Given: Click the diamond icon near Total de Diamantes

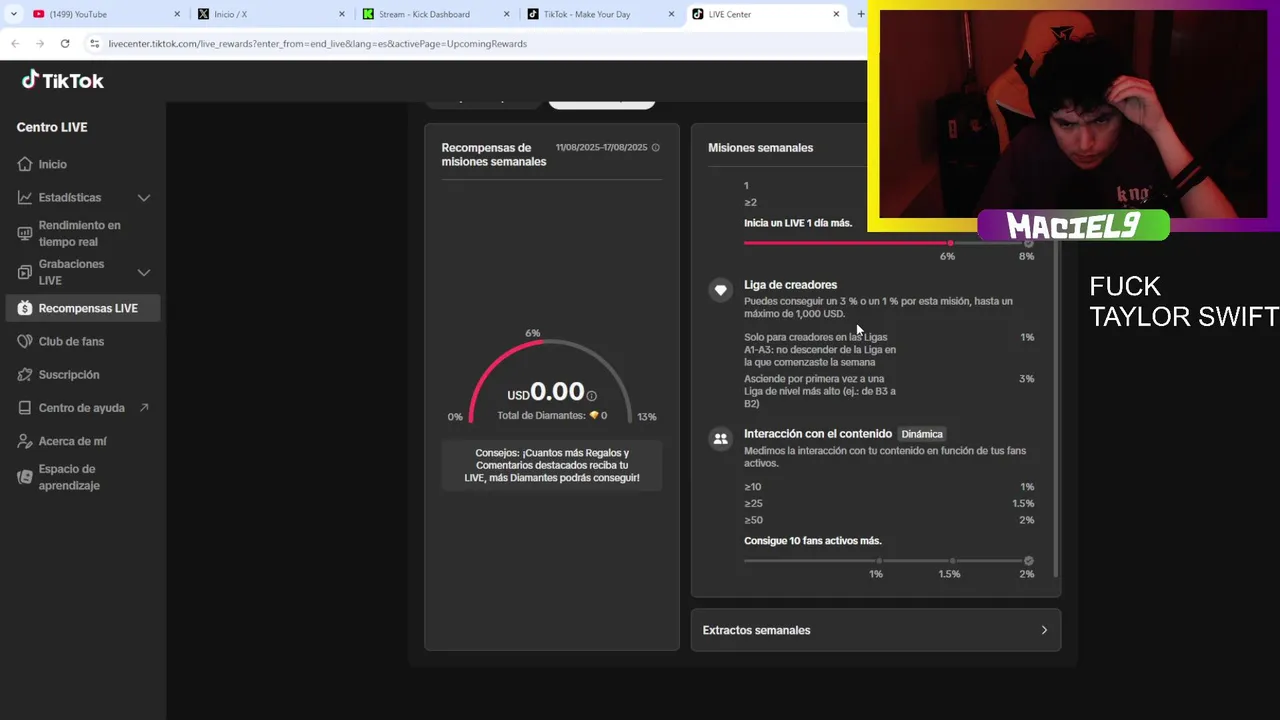Looking at the screenshot, I should point(594,415).
